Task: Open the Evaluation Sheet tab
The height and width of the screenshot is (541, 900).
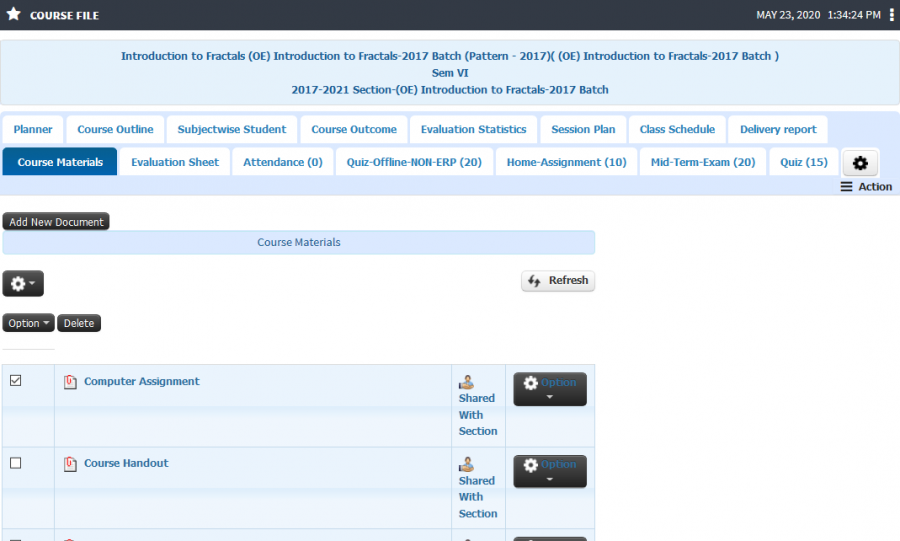Action: 175,162
